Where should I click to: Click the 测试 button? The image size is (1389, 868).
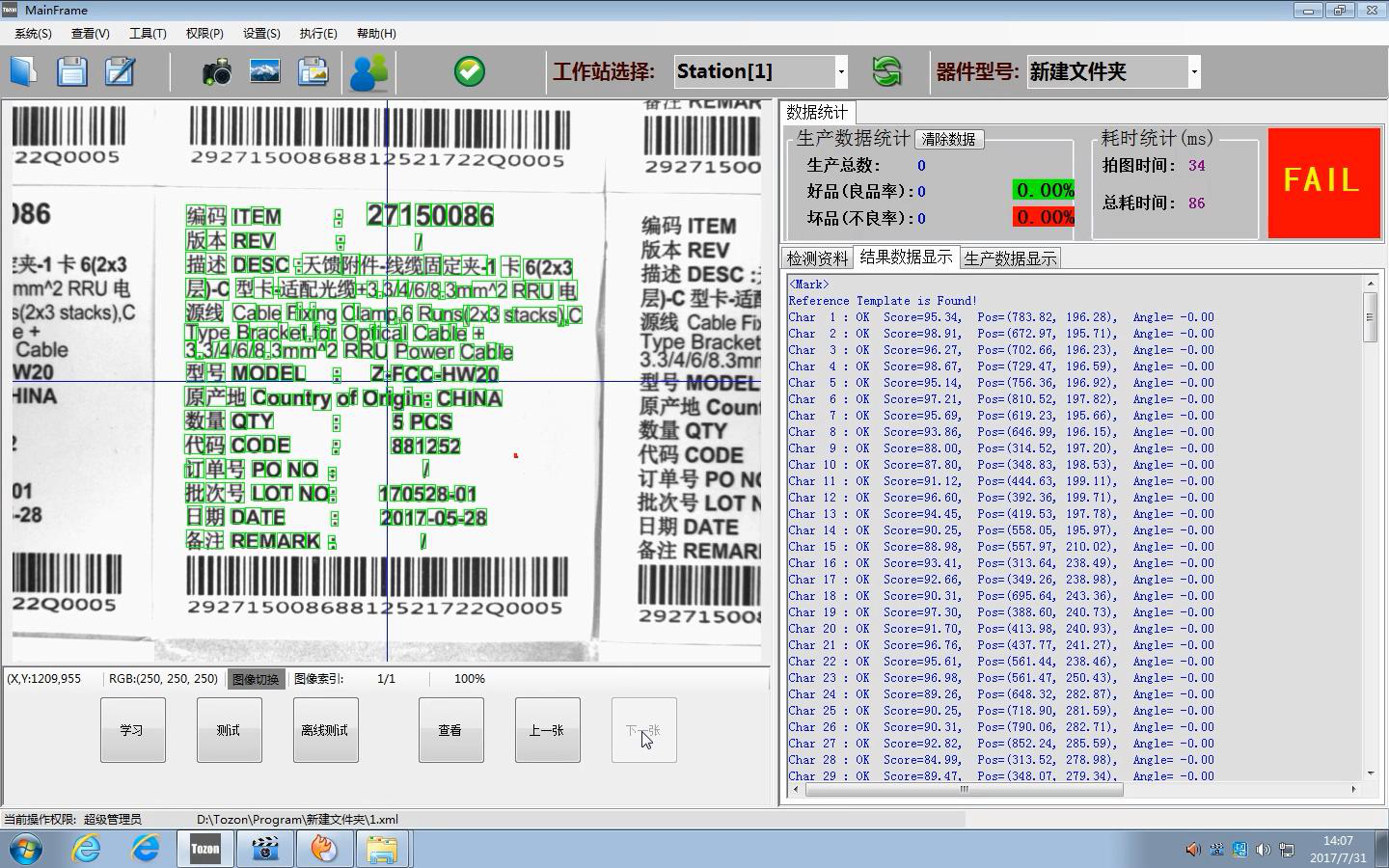(229, 730)
